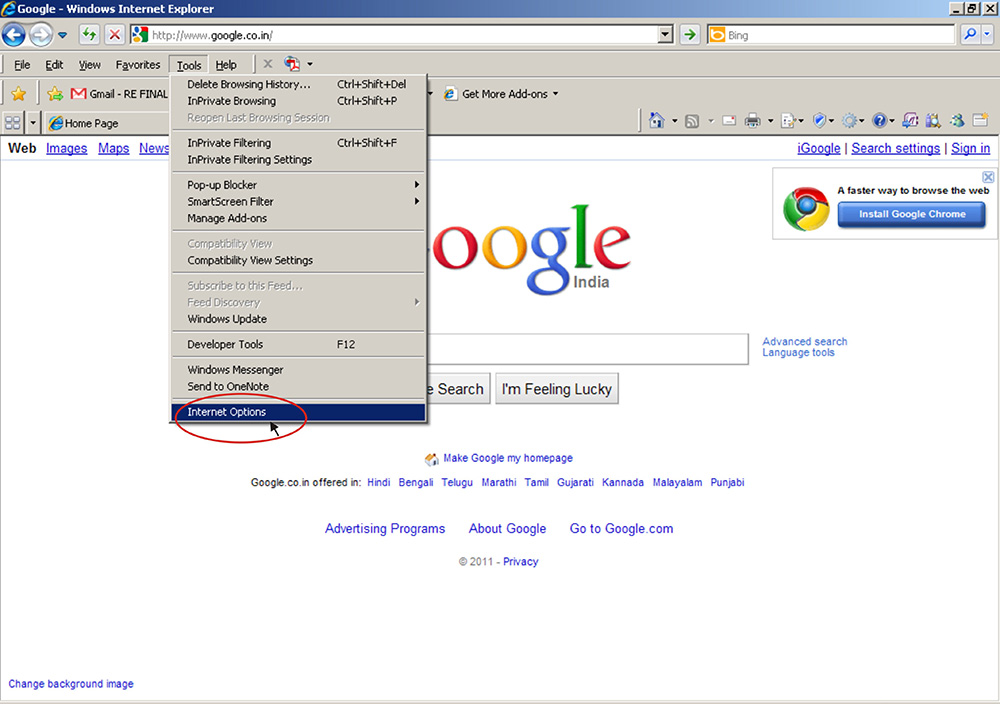Click the Images link

tap(66, 149)
